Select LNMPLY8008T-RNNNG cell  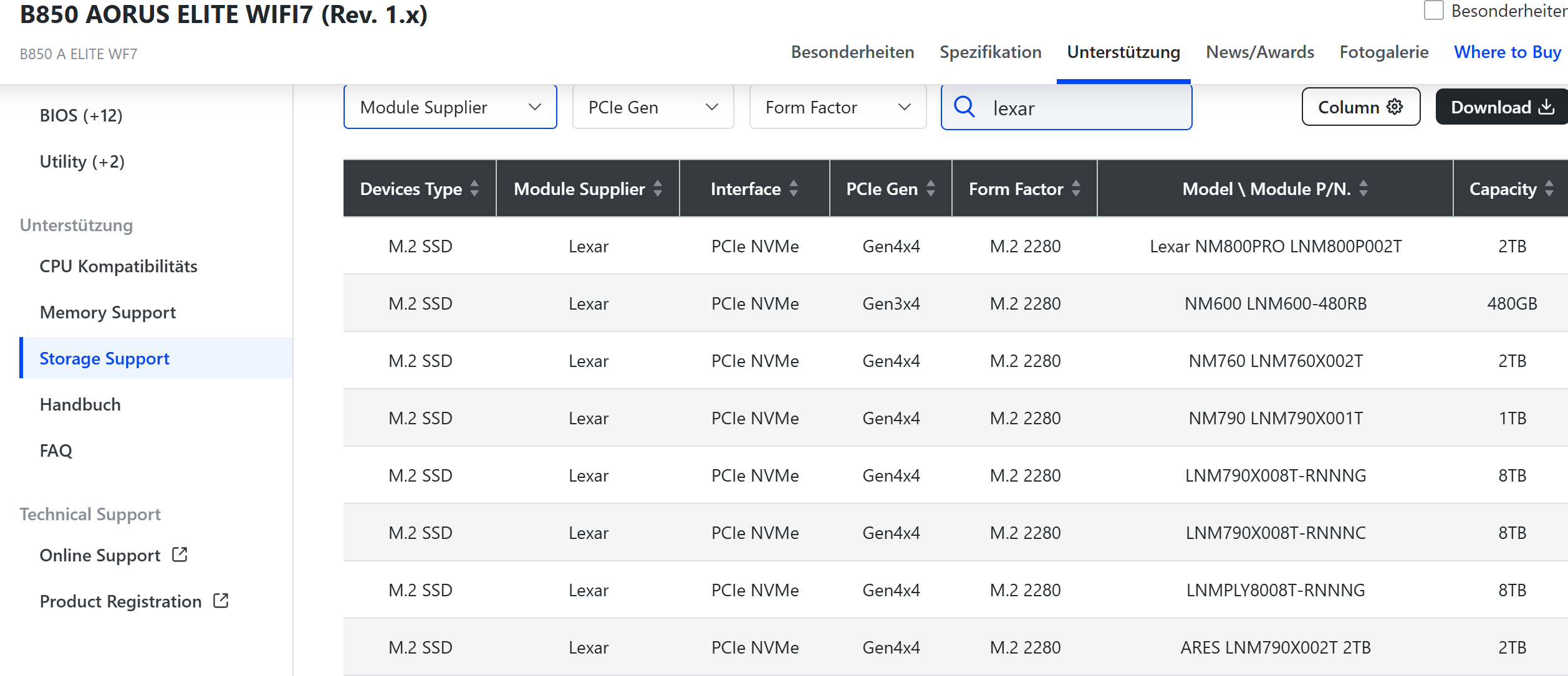click(1276, 590)
